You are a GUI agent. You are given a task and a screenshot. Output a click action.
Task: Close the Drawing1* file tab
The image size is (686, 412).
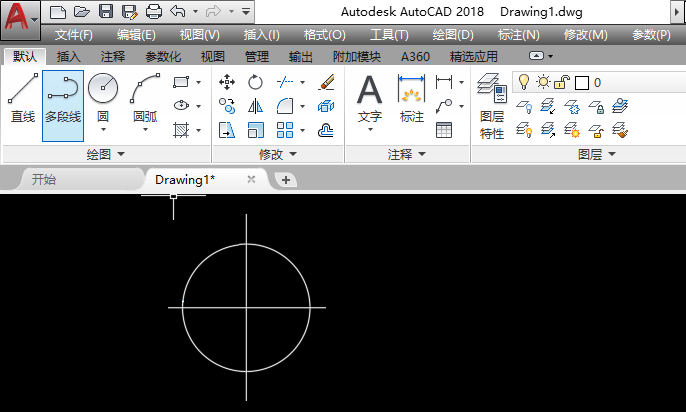pos(251,179)
